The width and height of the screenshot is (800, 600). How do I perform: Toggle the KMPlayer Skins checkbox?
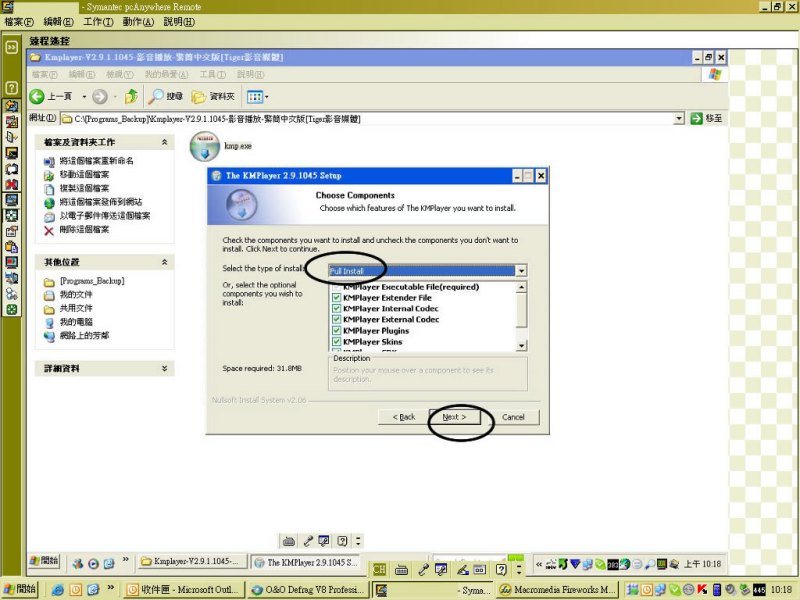336,342
